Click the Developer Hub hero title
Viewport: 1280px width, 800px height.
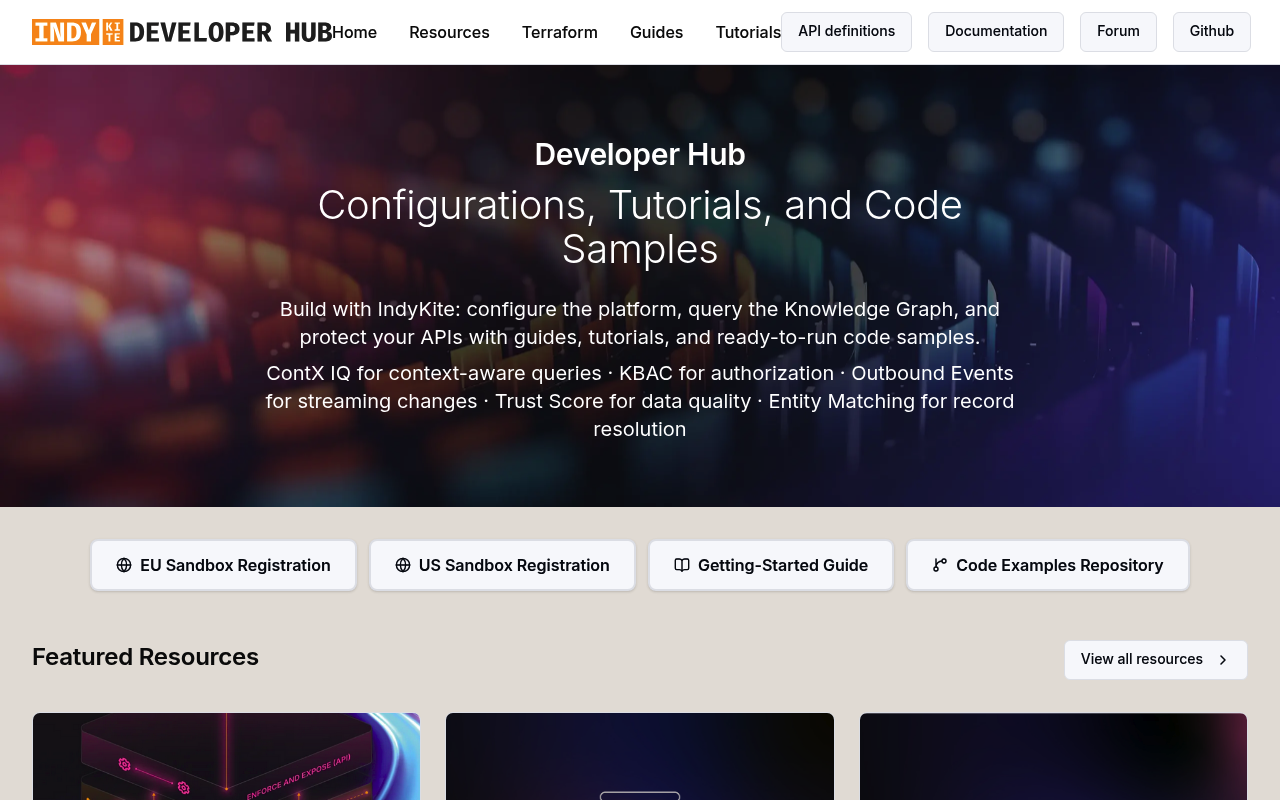pos(640,154)
